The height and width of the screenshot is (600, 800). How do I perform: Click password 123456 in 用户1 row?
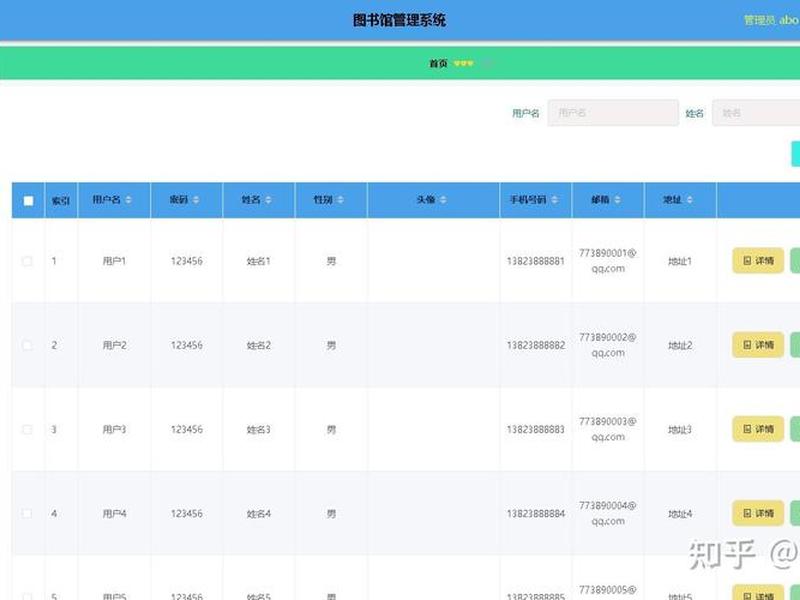pos(187,261)
